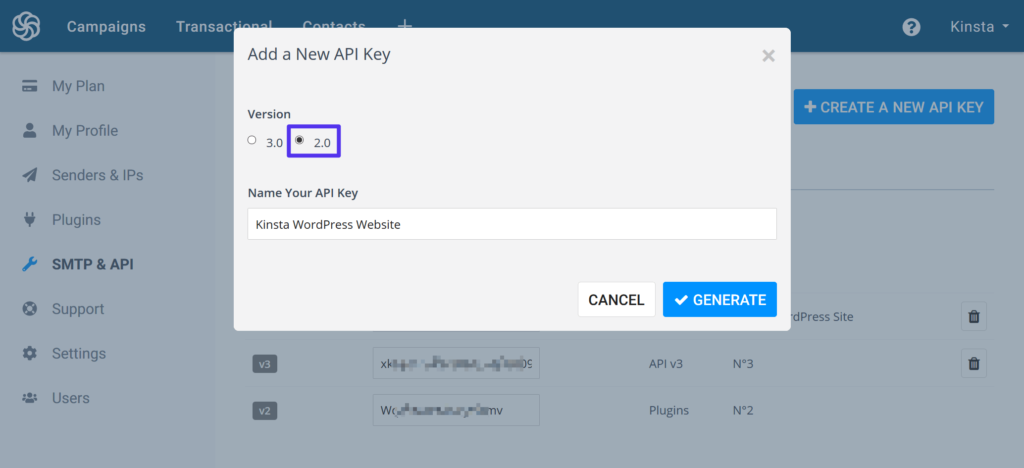Select the 2.0 version radio button

click(x=299, y=141)
